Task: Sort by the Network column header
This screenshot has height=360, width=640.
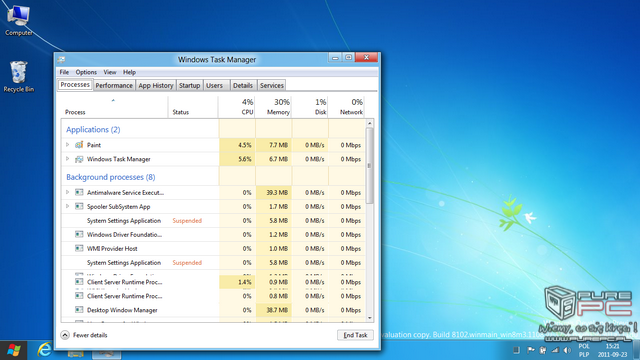Action: 347,107
